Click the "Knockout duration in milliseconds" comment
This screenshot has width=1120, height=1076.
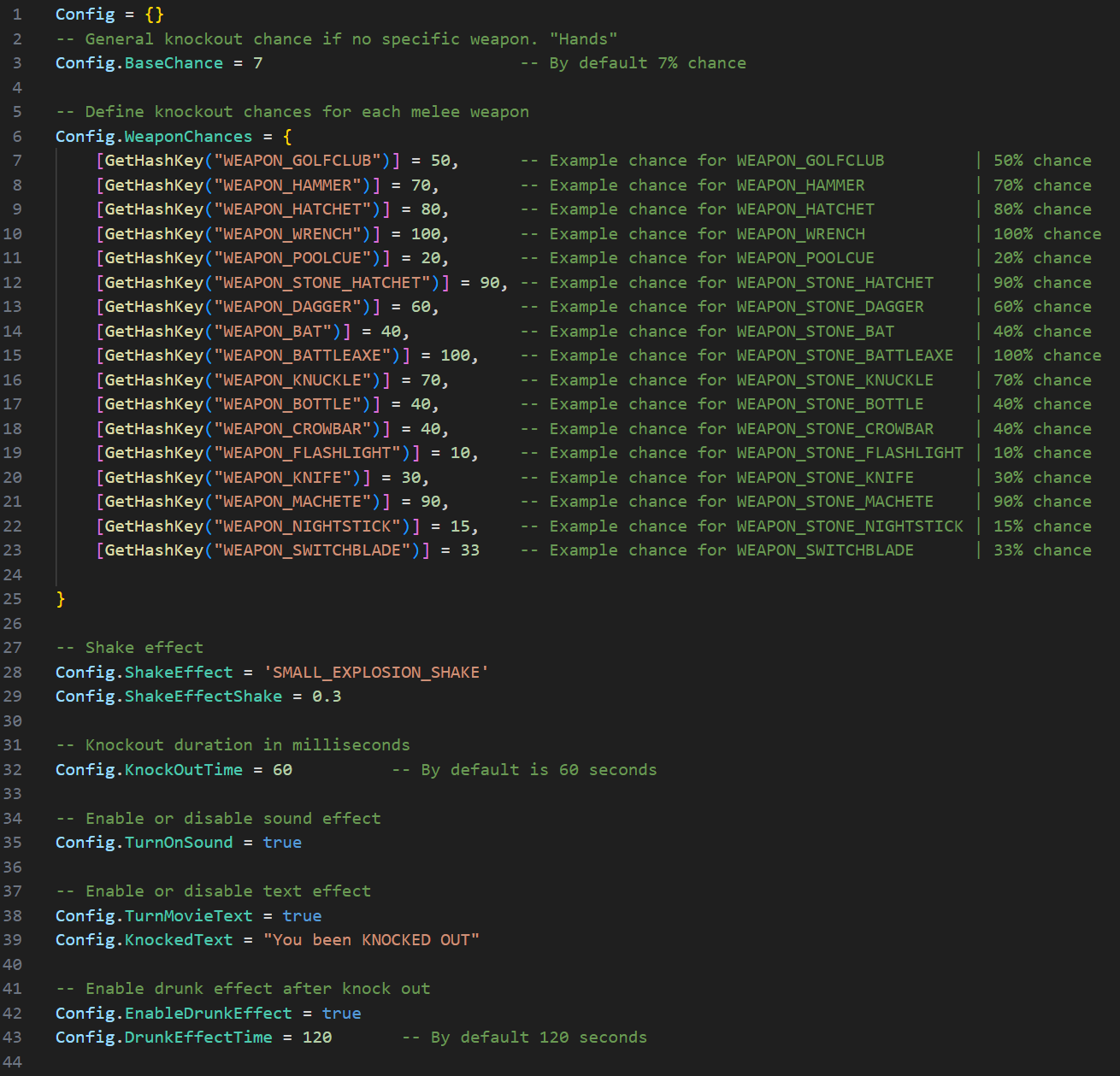click(x=233, y=745)
